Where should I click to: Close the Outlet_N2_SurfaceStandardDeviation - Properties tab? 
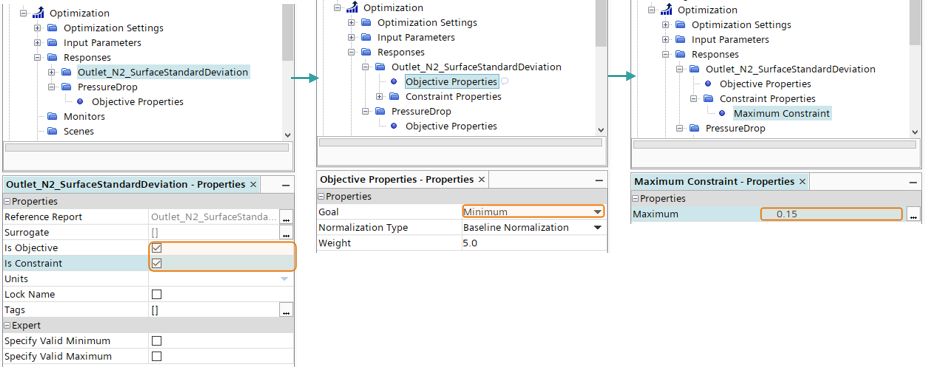pyautogui.click(x=254, y=185)
